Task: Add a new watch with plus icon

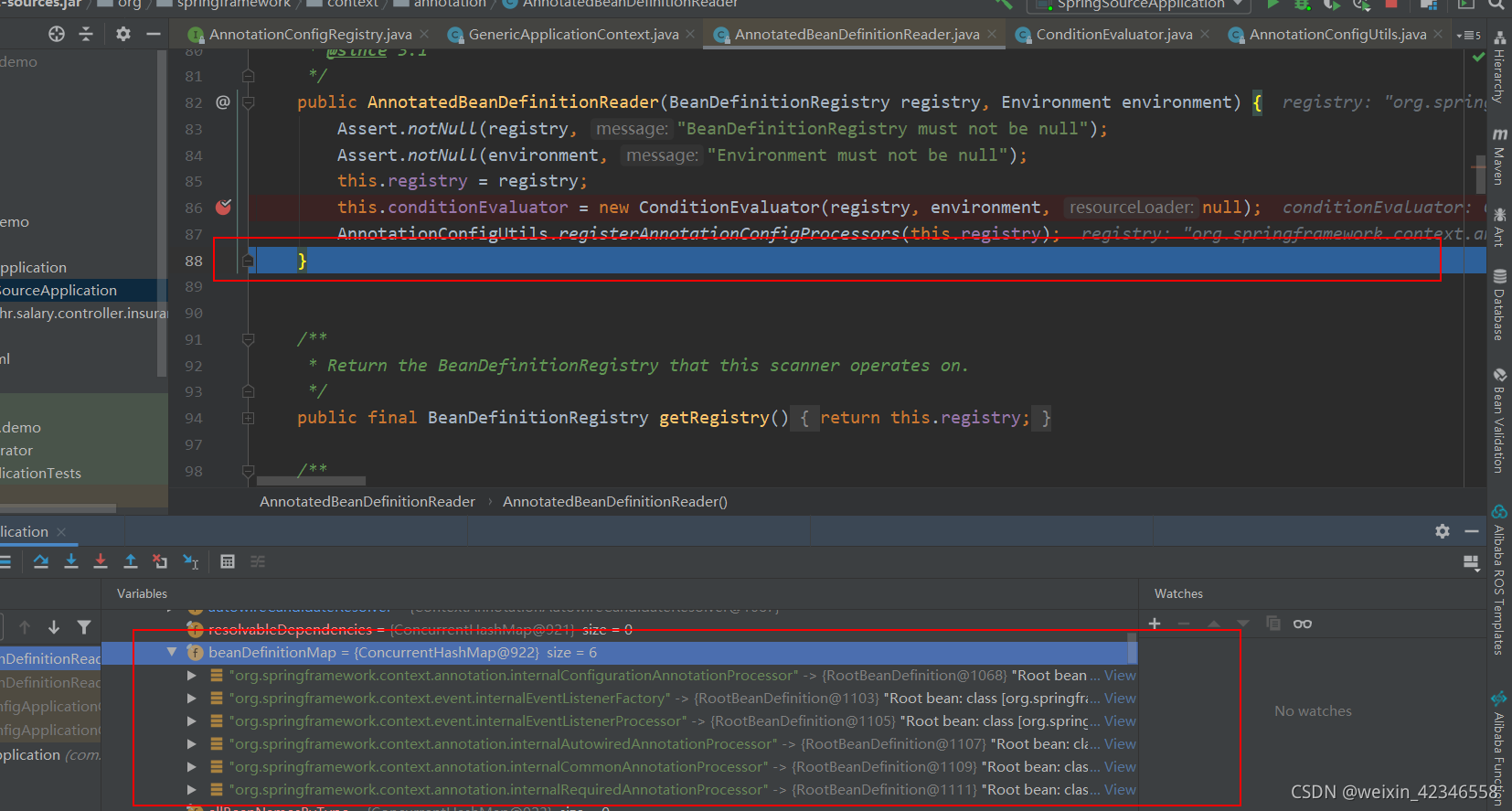Action: tap(1155, 624)
